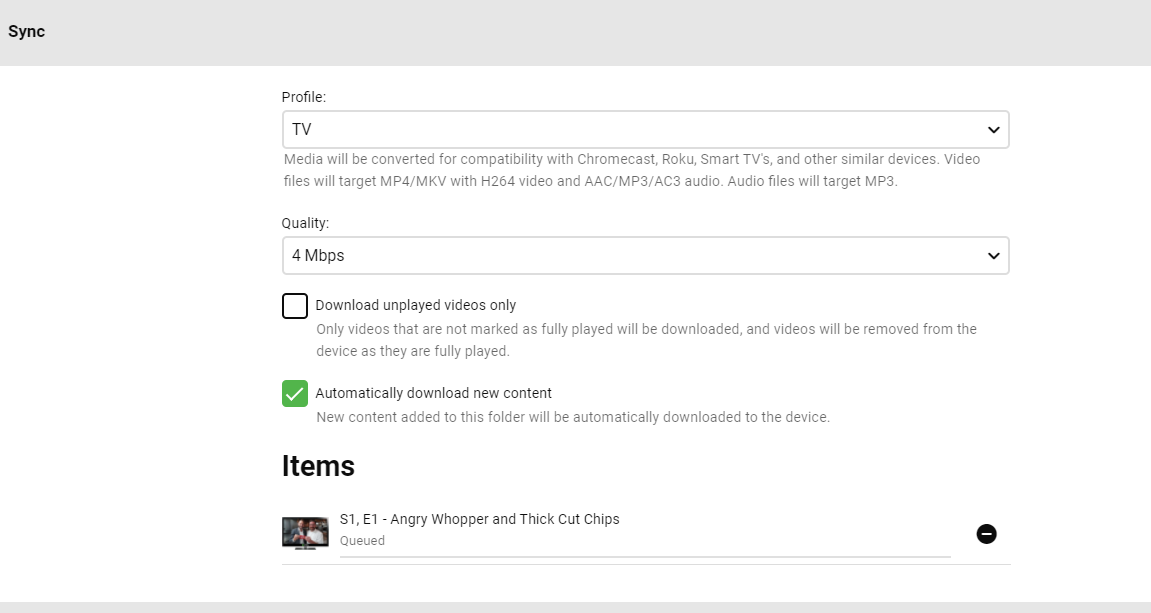Click the Queued status text

362,541
